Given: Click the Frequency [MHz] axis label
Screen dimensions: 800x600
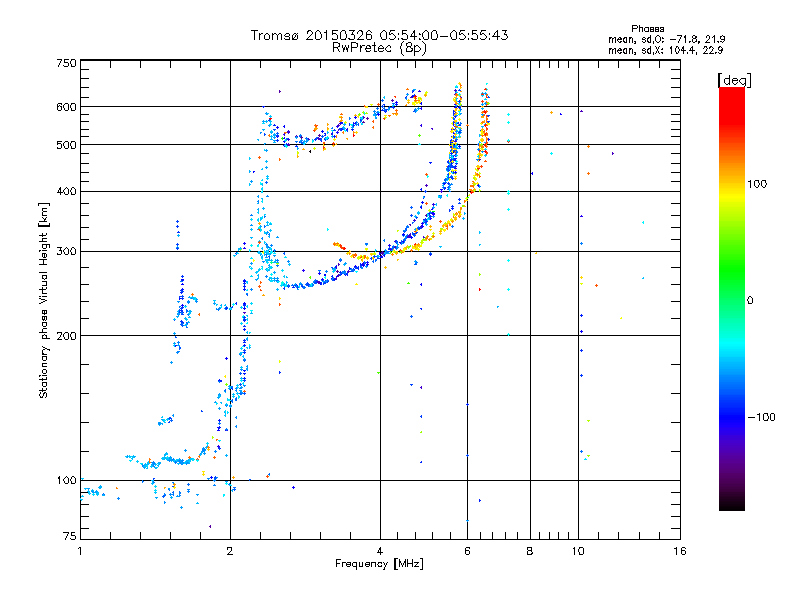Looking at the screenshot, I should click(x=379, y=564).
